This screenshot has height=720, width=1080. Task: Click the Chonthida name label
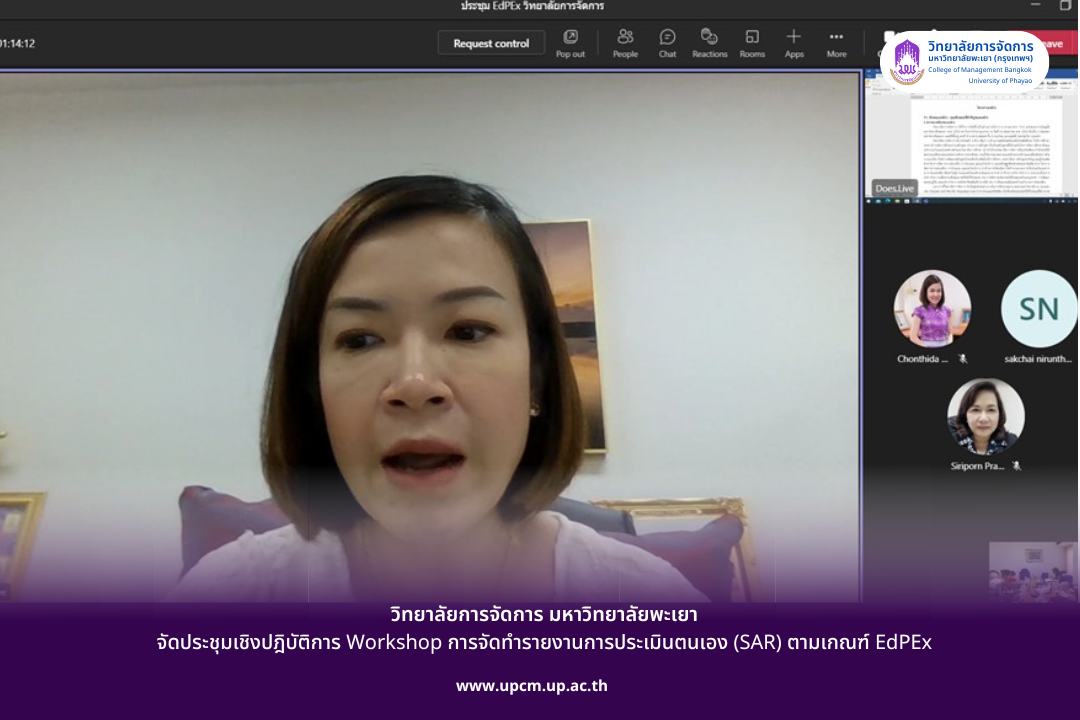pyautogui.click(x=922, y=359)
